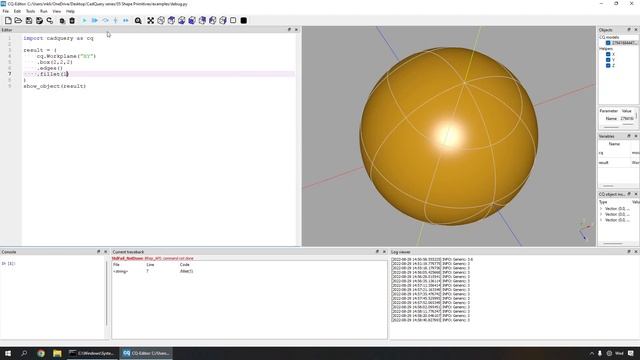Toggle the CQ model object checkbox
The width and height of the screenshot is (640, 360).
(608, 43)
